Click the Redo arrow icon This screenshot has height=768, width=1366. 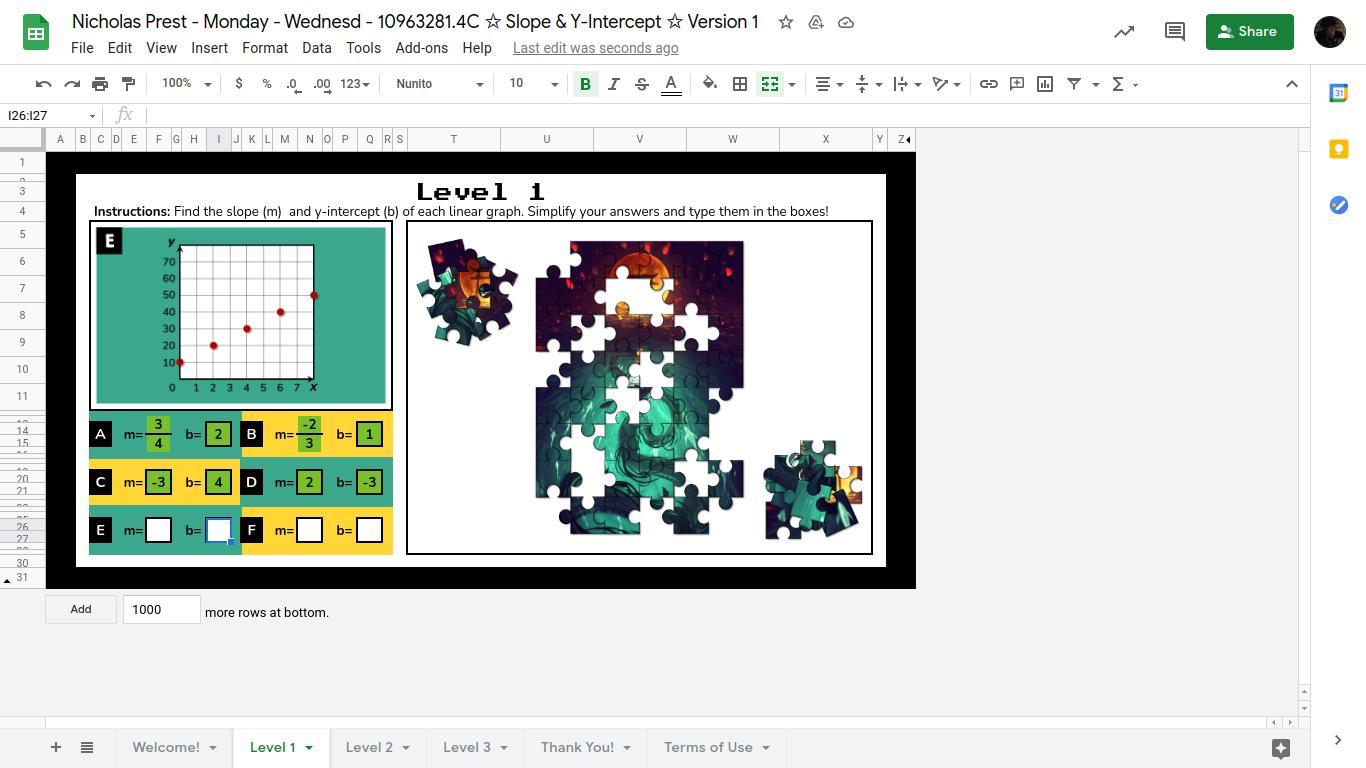click(x=71, y=84)
